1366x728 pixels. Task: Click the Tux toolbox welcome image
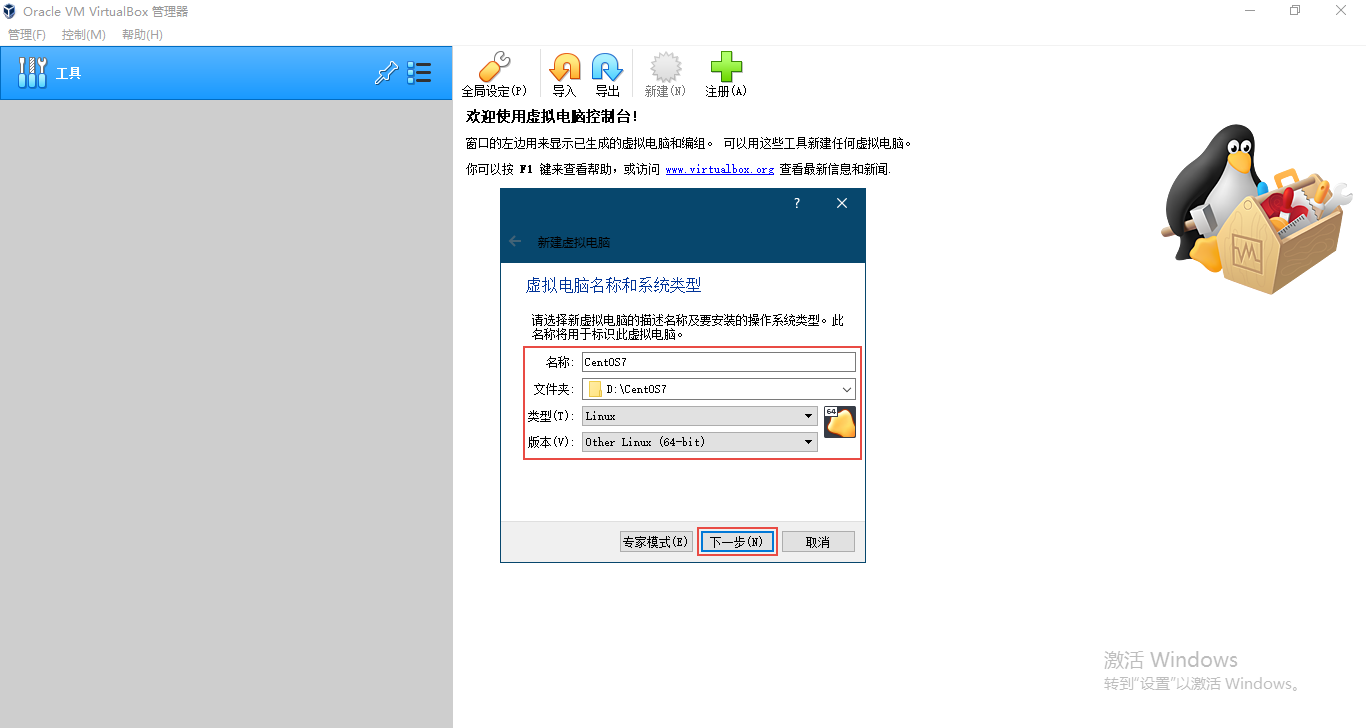point(1258,210)
